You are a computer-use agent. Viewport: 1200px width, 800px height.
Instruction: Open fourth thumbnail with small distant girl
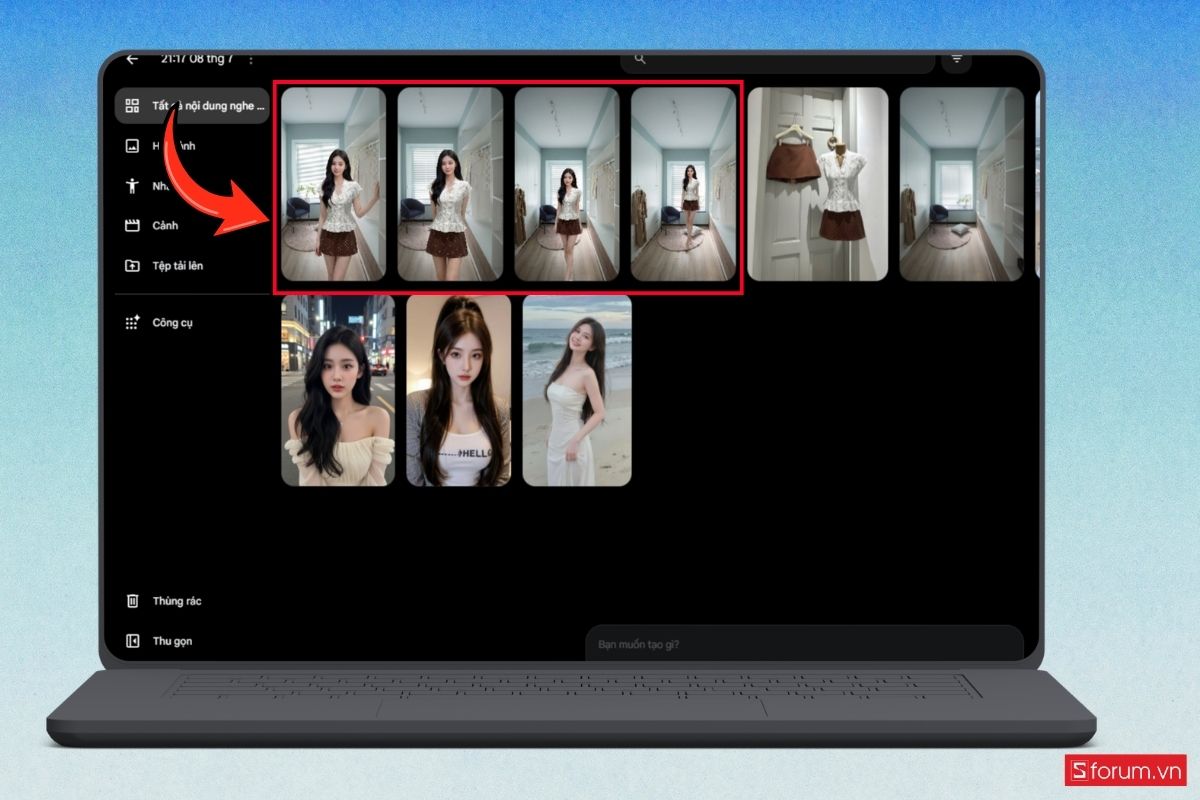point(683,184)
